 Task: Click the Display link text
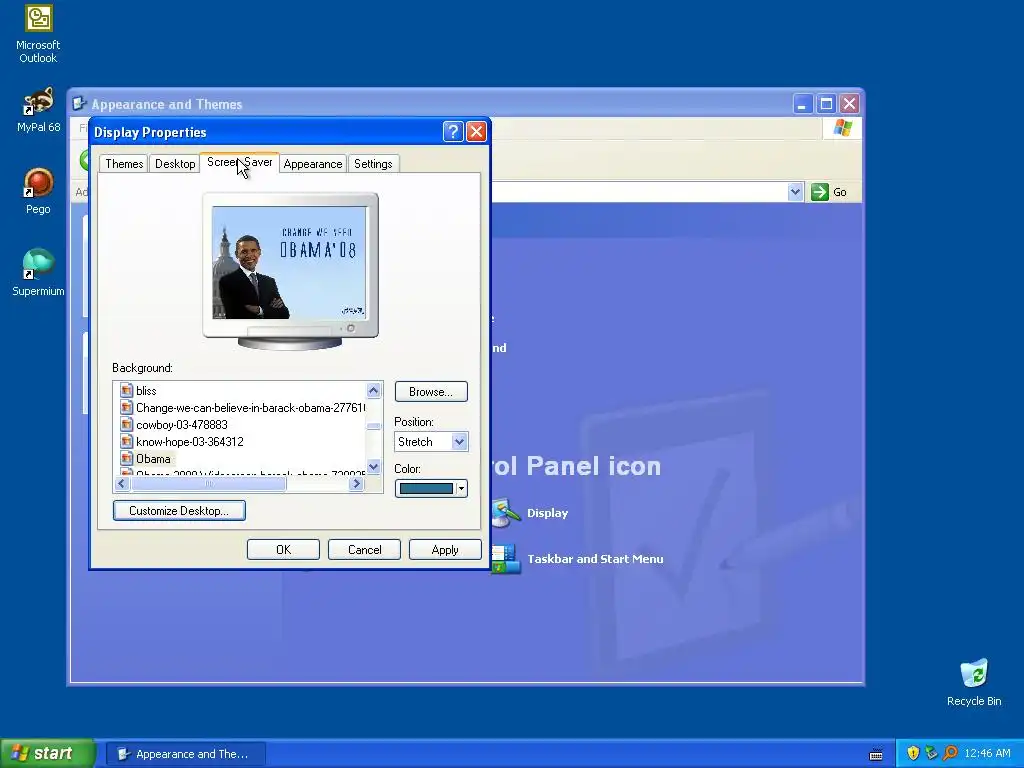(x=547, y=513)
